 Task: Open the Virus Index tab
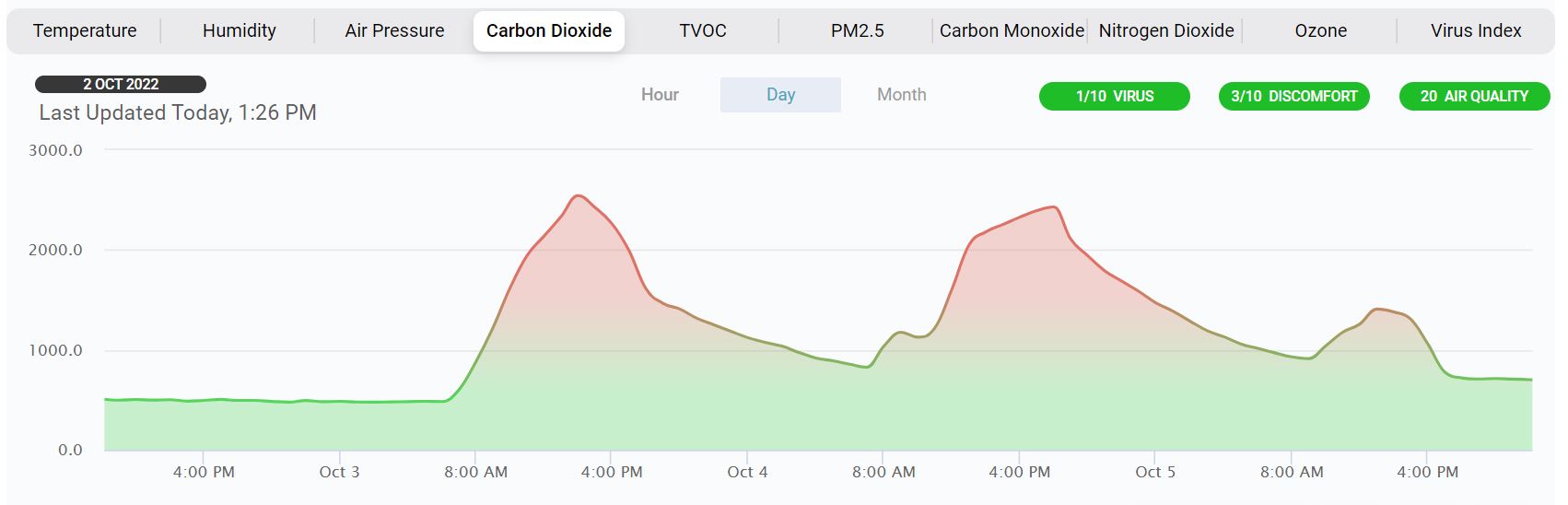pos(1475,30)
